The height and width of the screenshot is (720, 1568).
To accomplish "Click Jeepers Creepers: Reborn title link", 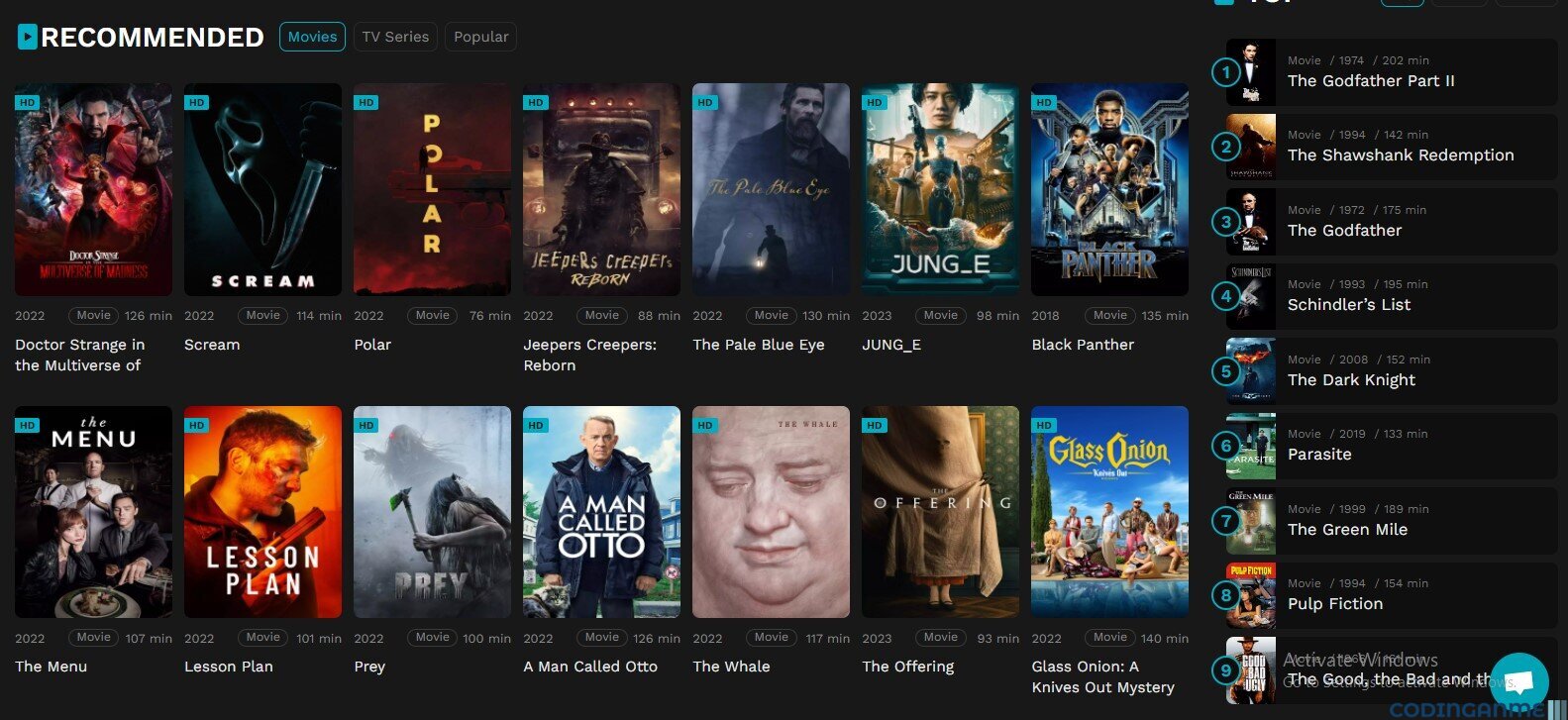I will (x=589, y=355).
